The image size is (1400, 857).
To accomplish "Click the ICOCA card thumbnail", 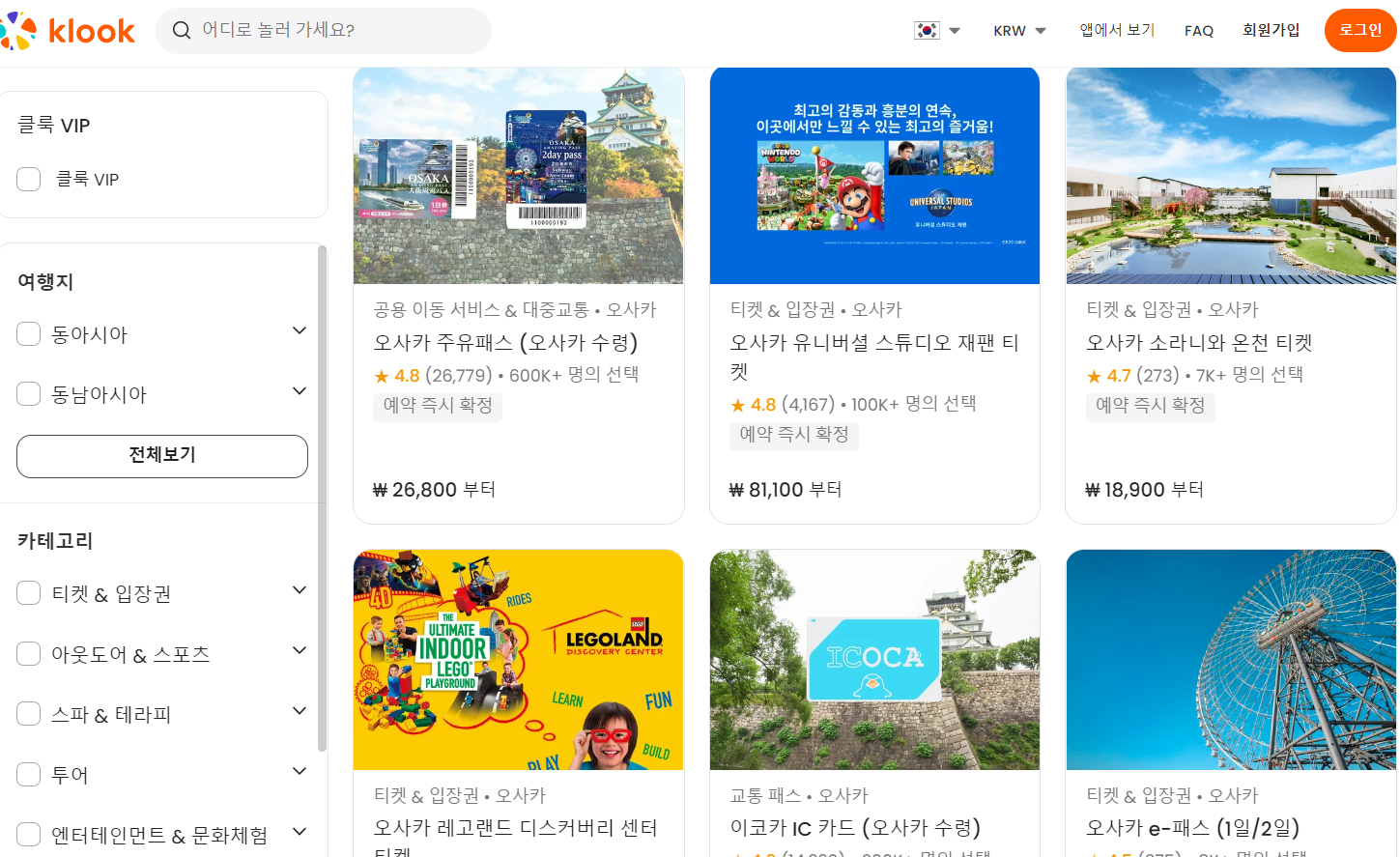I will 874,660.
